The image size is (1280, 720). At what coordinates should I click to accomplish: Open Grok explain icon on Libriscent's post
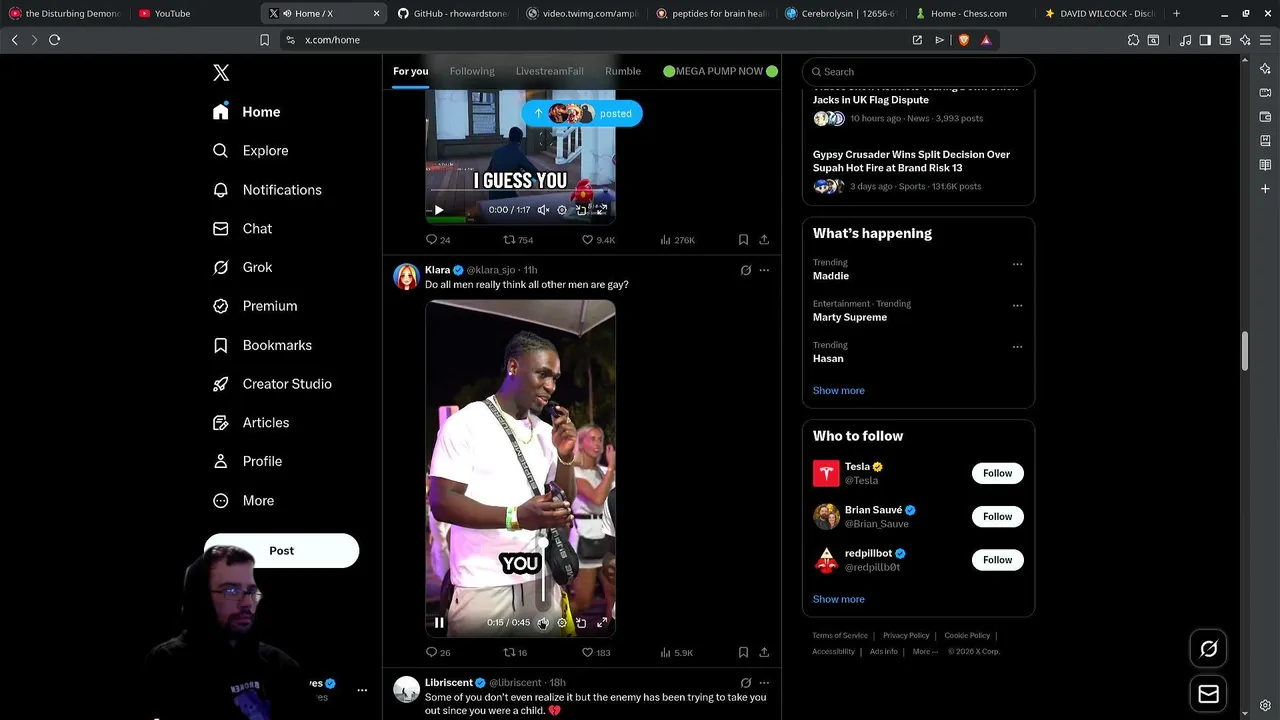745,683
